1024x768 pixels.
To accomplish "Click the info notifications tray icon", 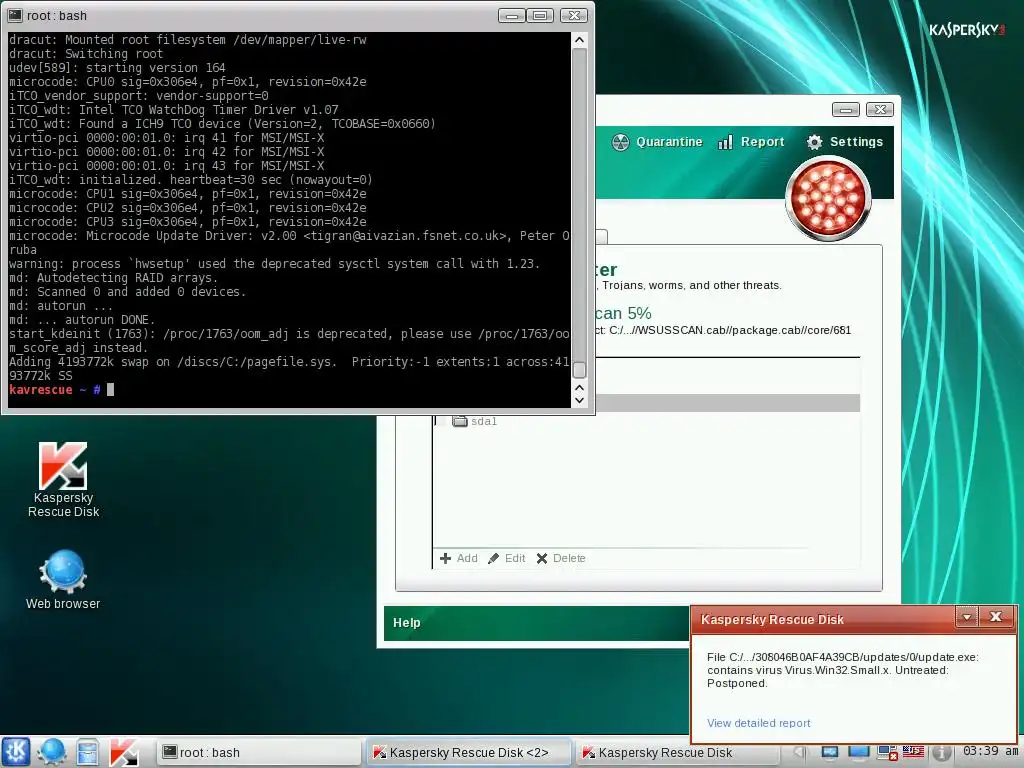I will coord(940,753).
